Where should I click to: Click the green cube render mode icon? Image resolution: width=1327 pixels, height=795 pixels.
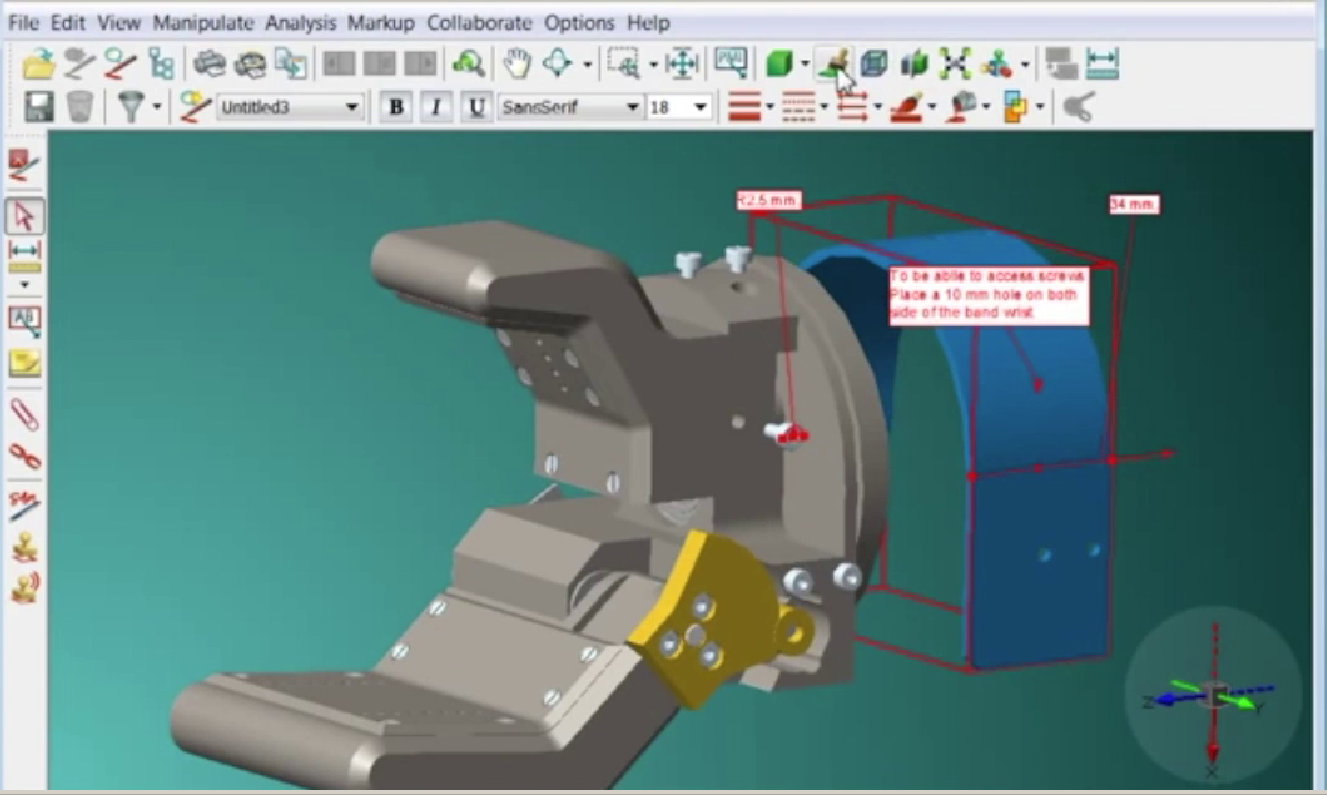[780, 65]
